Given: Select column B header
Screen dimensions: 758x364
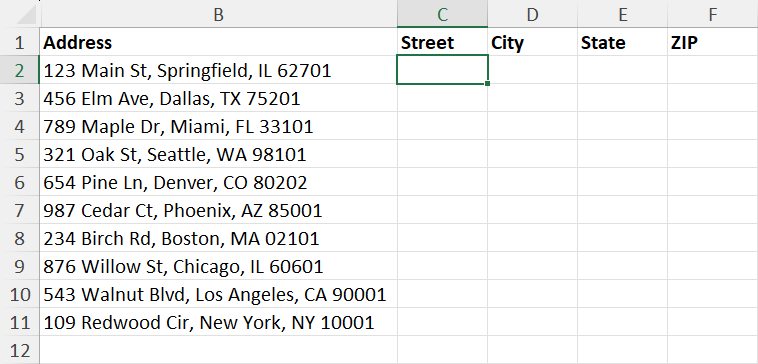Looking at the screenshot, I should coord(219,15).
